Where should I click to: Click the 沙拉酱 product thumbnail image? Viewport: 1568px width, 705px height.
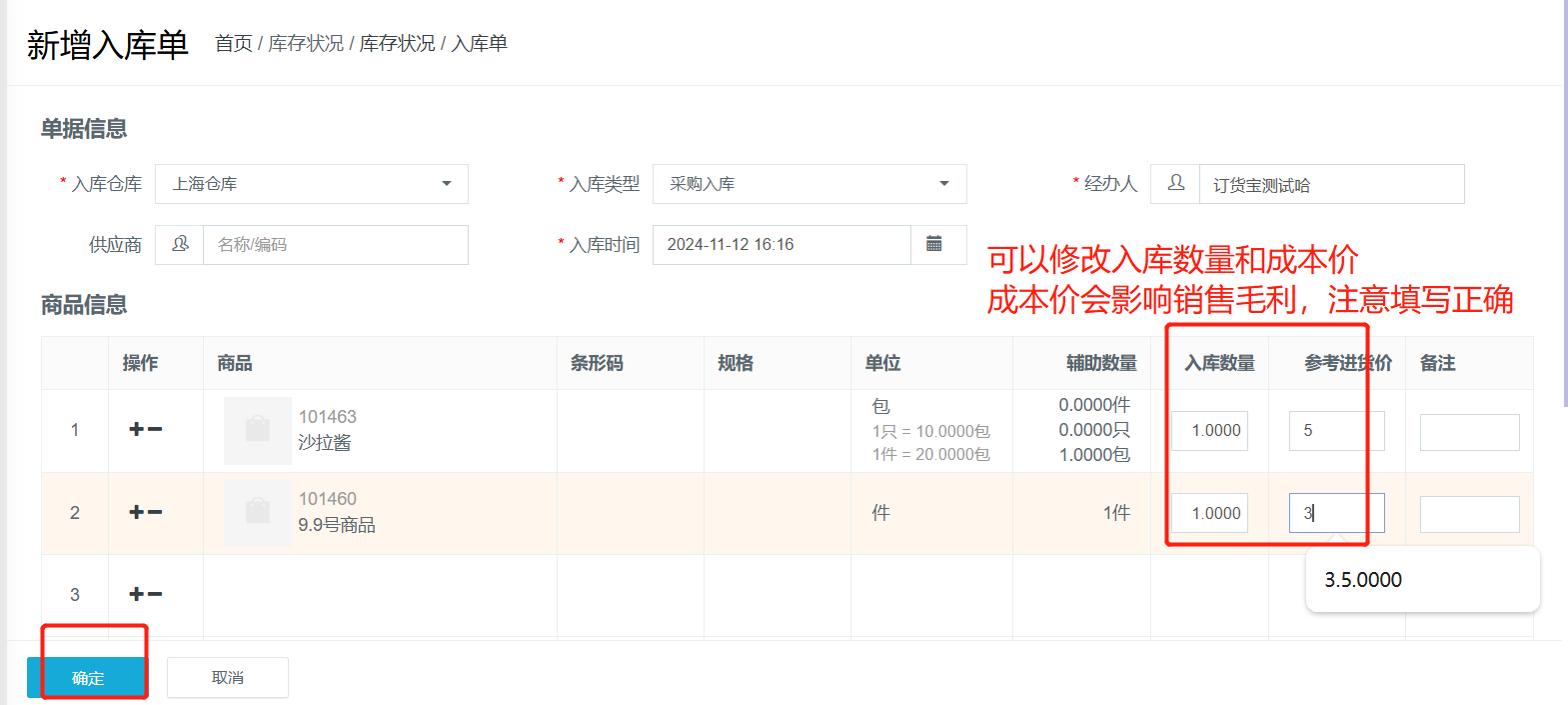[x=257, y=430]
